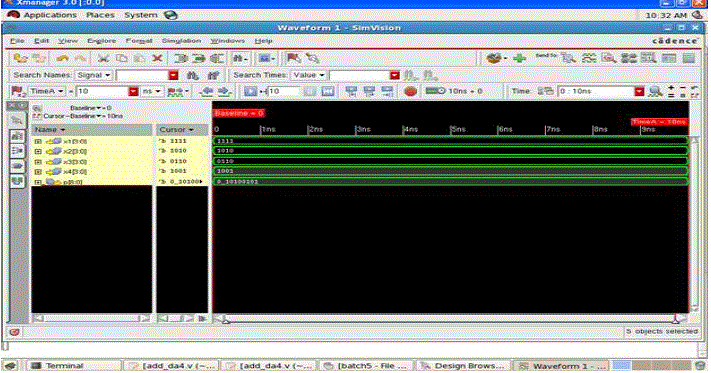This screenshot has width=711, height=373.
Task: Open the Simulation menu
Action: 181,41
